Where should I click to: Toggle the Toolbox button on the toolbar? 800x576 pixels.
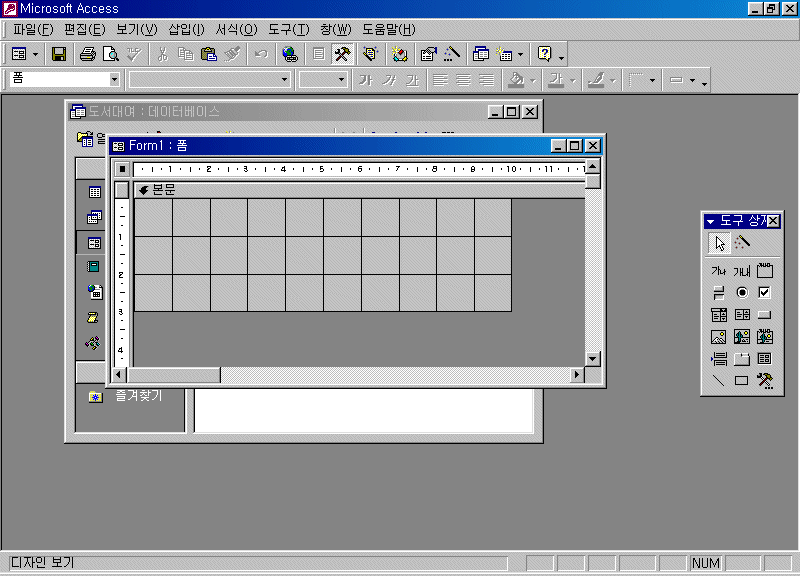pos(342,54)
